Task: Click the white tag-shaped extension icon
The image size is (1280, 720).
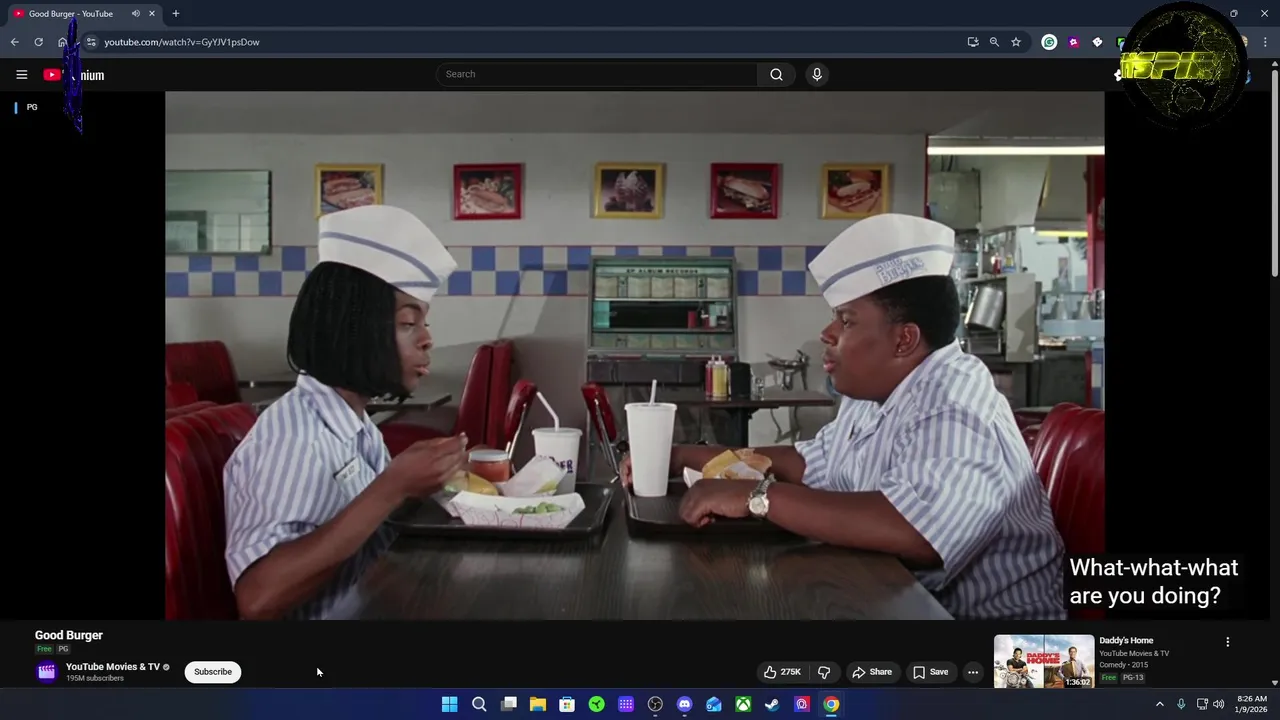Action: coord(1097,42)
